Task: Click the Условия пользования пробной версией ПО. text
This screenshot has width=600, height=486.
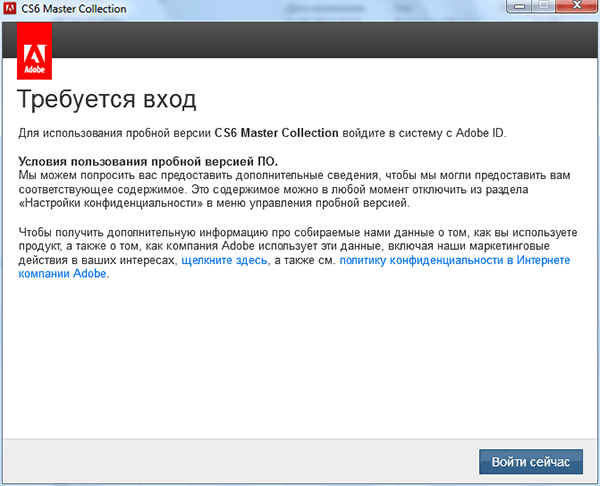Action: click(148, 161)
